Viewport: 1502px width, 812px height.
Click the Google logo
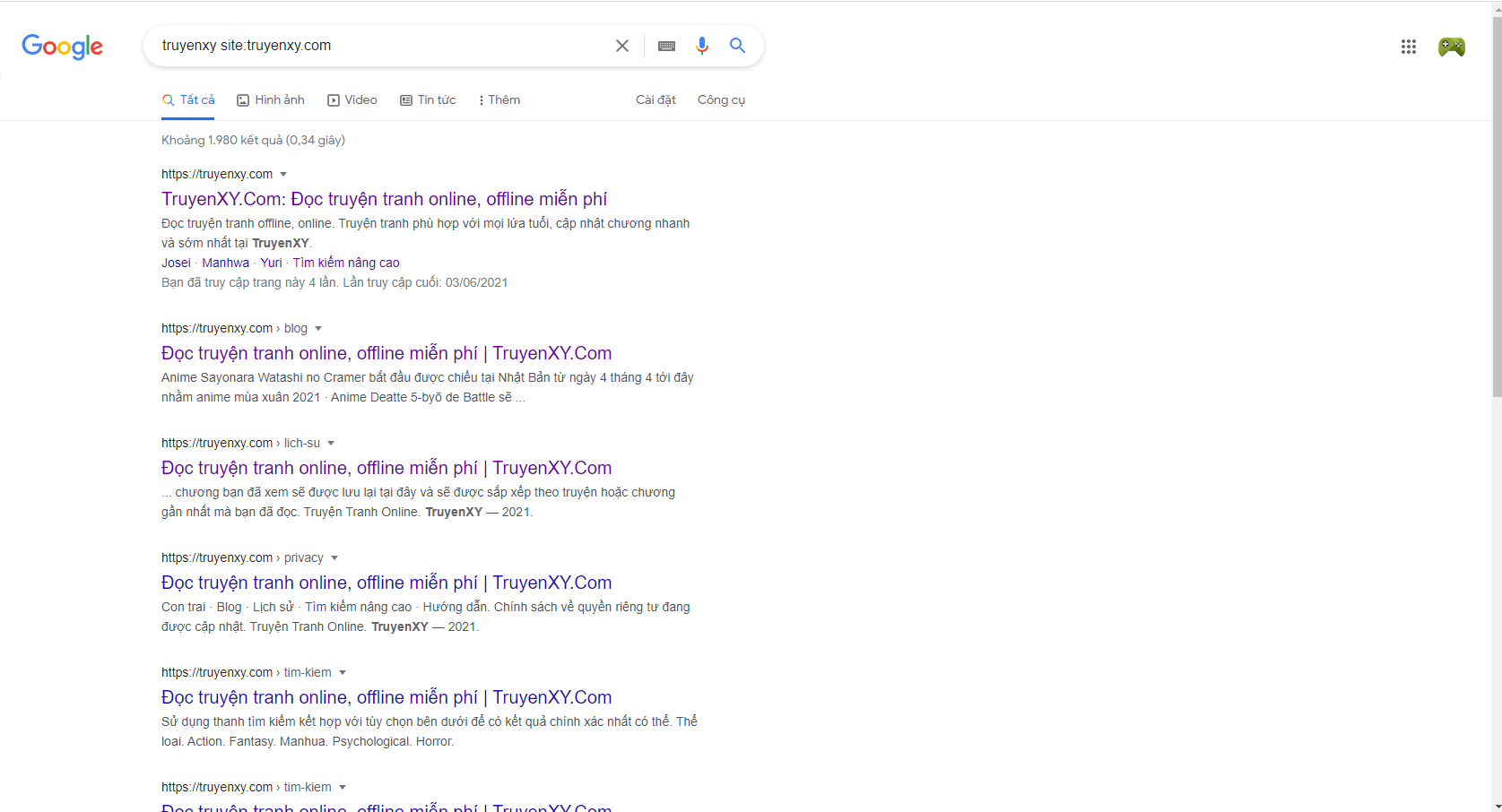coord(62,47)
